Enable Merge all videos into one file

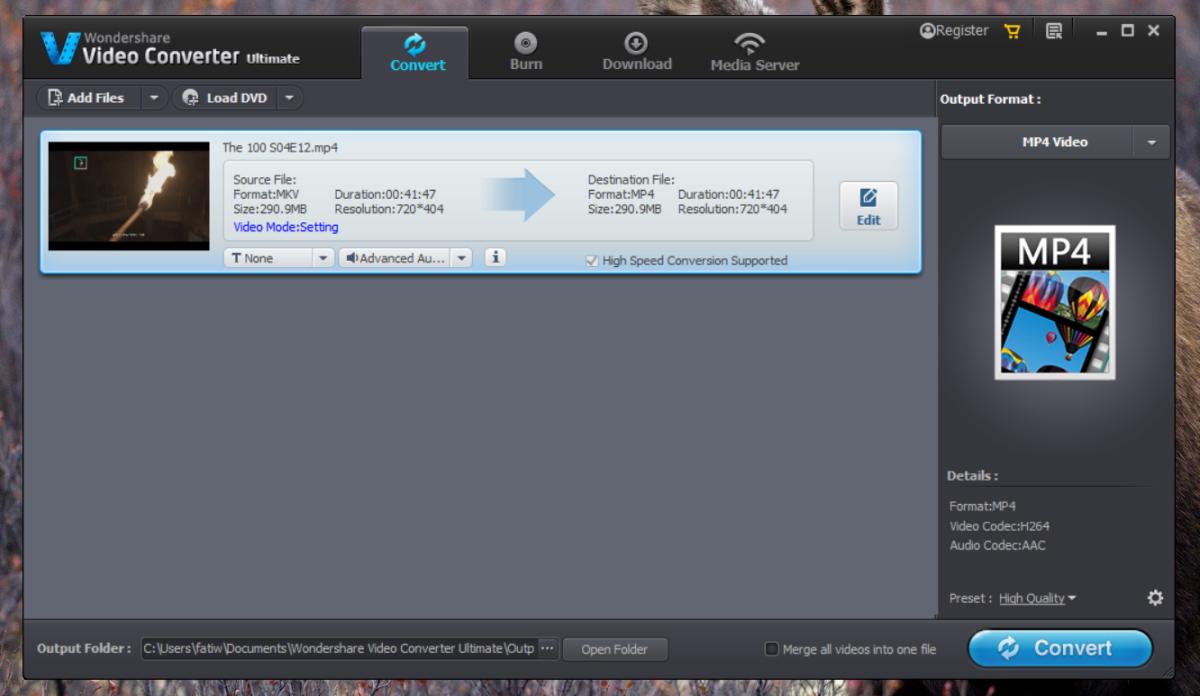pyautogui.click(x=771, y=649)
